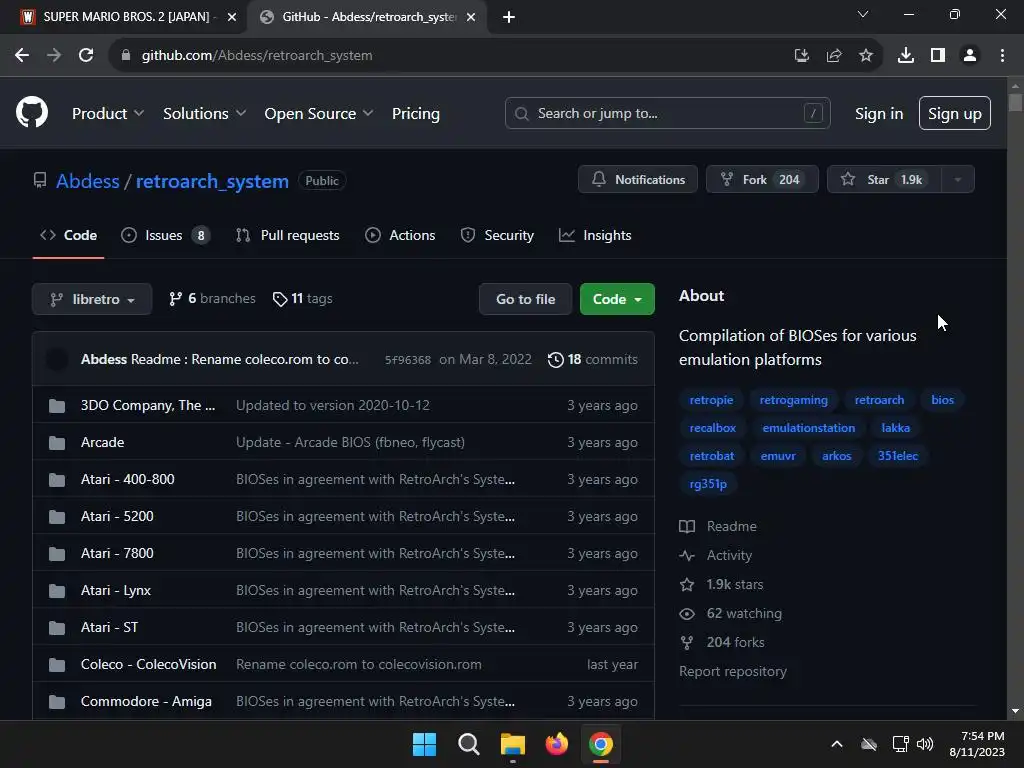Click the Notifications button
Viewport: 1024px width, 768px height.
click(638, 180)
